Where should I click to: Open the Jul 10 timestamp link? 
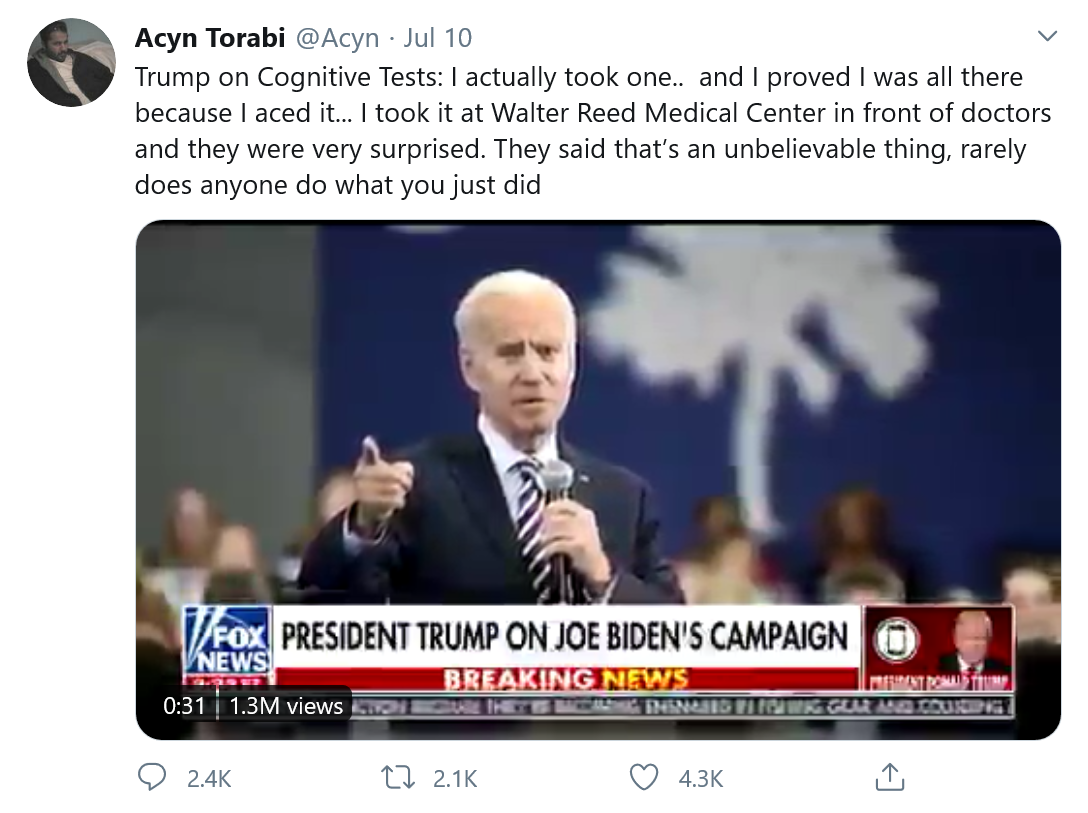click(438, 38)
